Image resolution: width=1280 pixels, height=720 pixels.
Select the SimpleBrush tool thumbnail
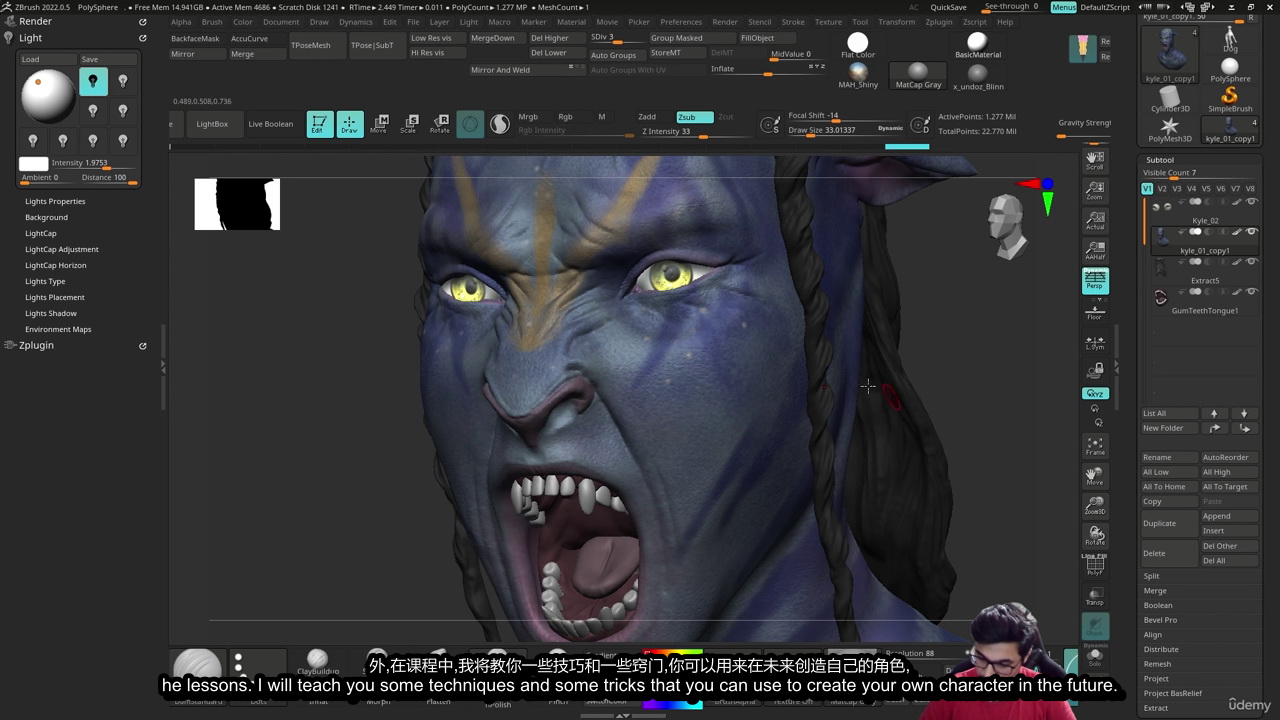pos(1229,98)
